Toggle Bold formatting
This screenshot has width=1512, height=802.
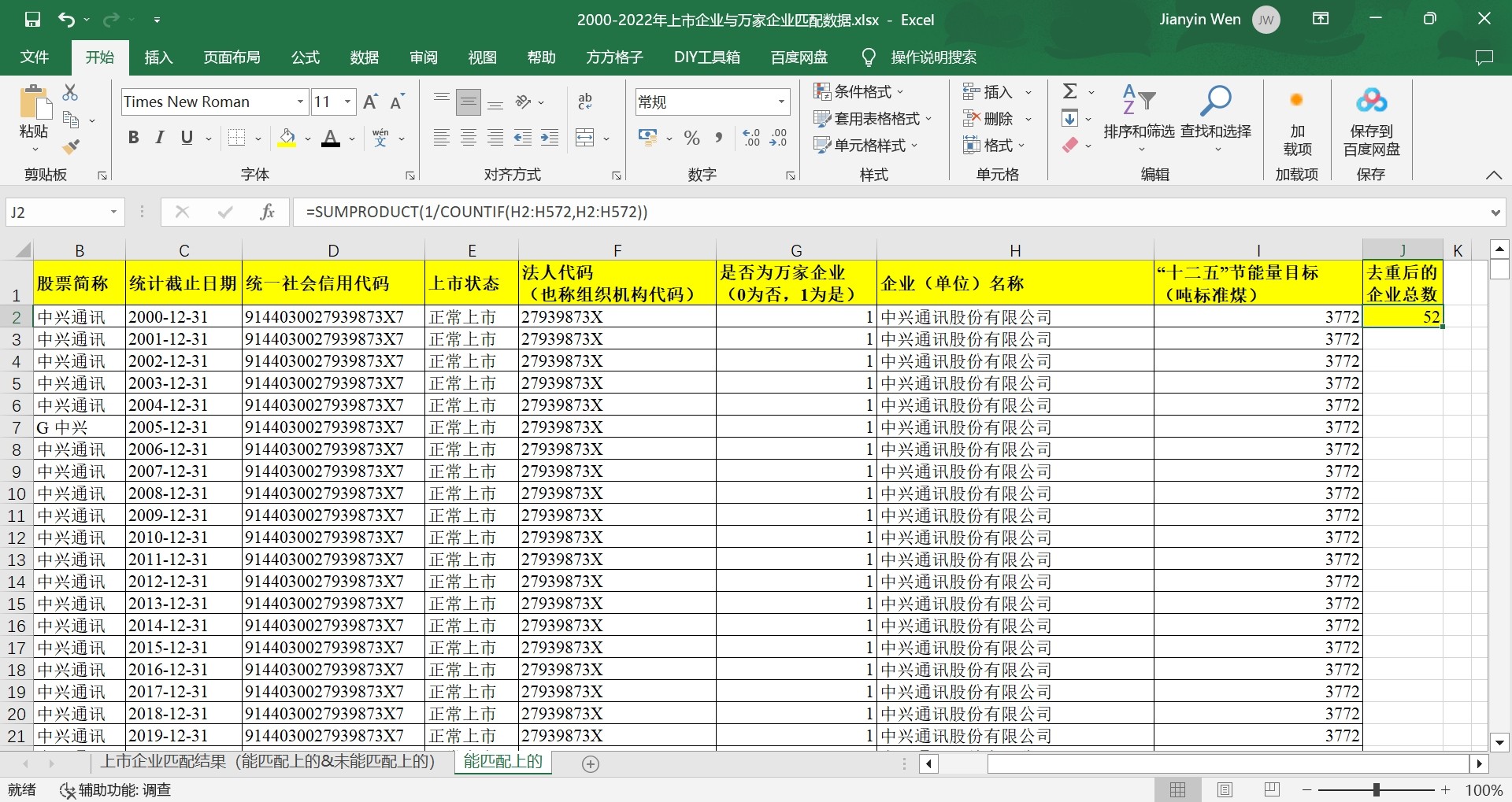click(x=134, y=139)
